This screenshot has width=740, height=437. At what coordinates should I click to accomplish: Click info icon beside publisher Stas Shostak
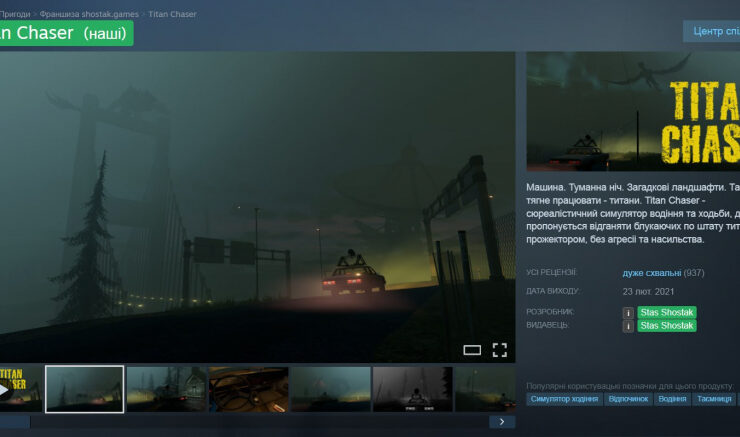coord(629,326)
